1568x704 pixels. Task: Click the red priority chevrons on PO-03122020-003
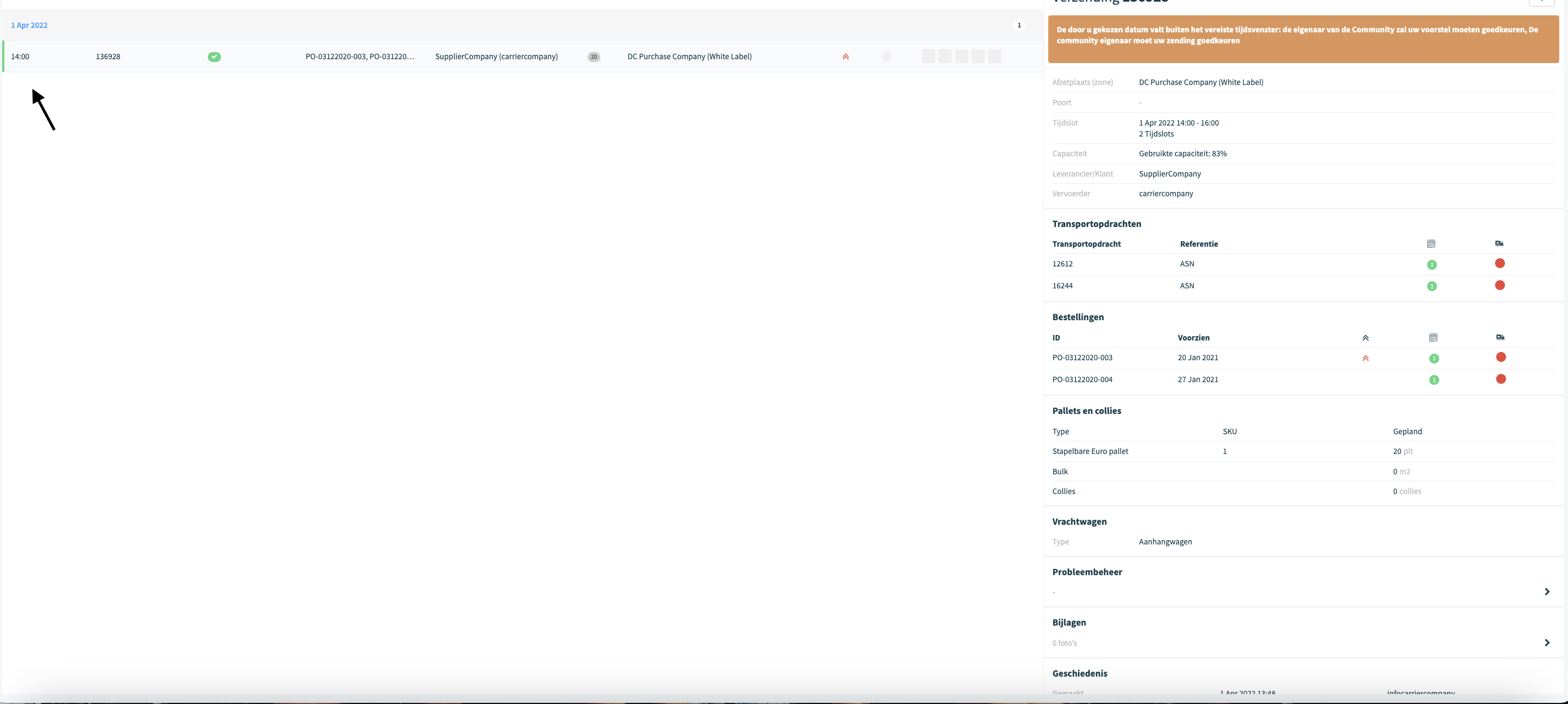click(x=1365, y=358)
